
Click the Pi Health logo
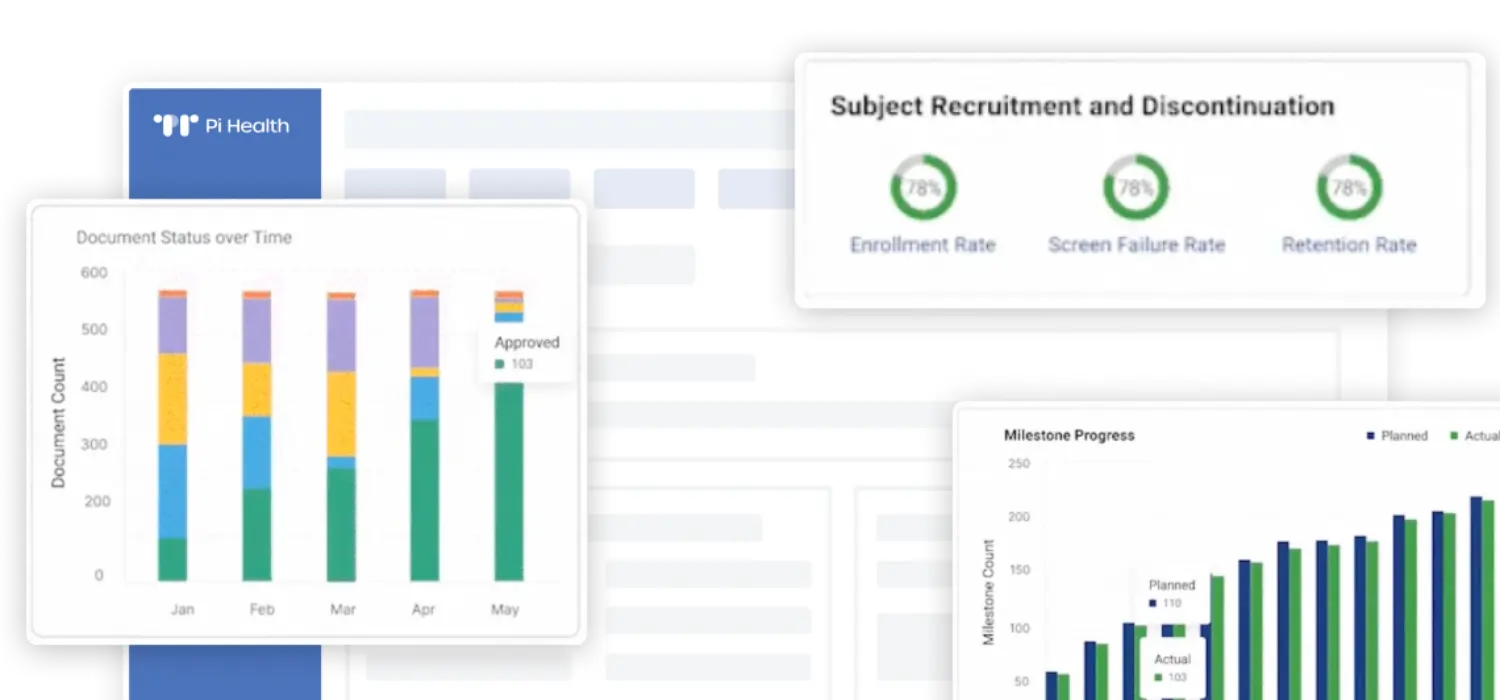click(221, 126)
